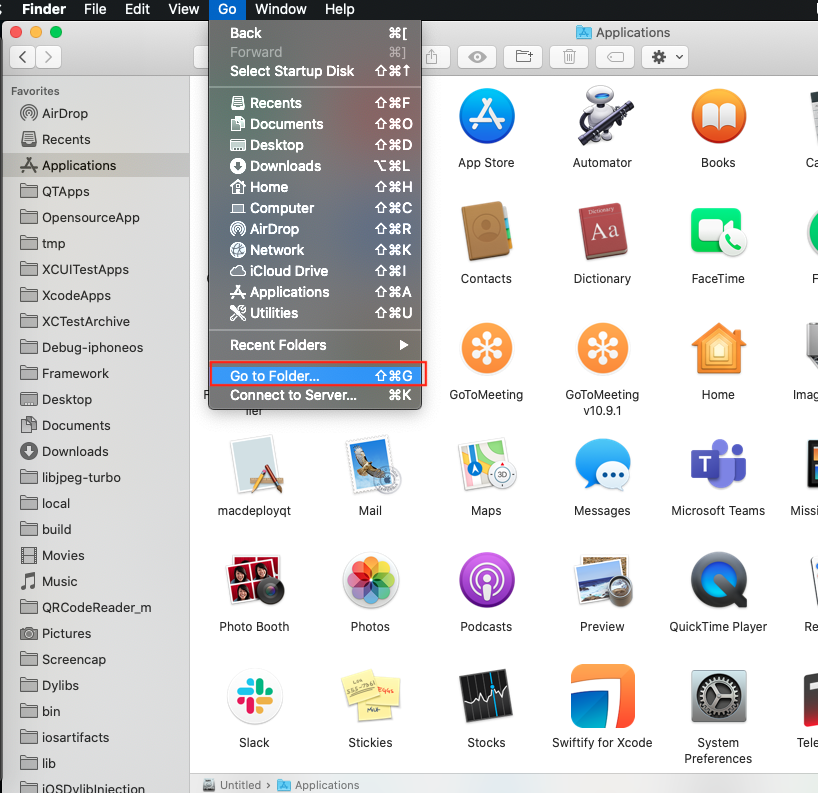Viewport: 818px width, 793px height.
Task: Select QTApps folder in sidebar
Action: point(95,191)
